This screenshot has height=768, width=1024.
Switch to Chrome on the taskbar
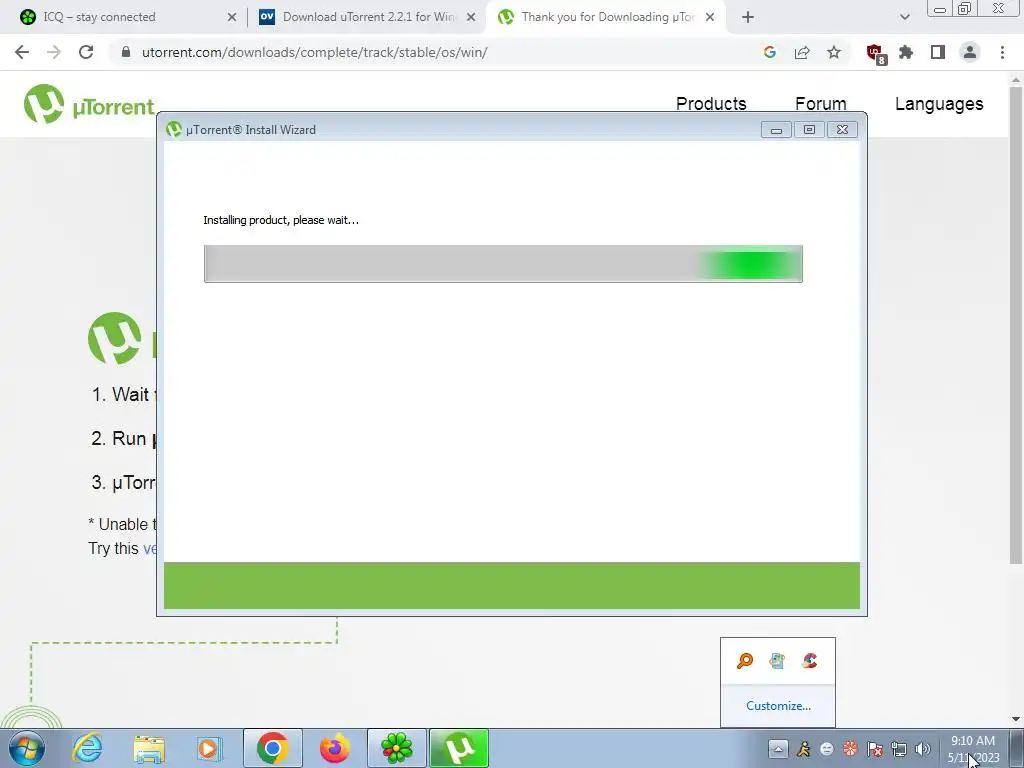272,748
